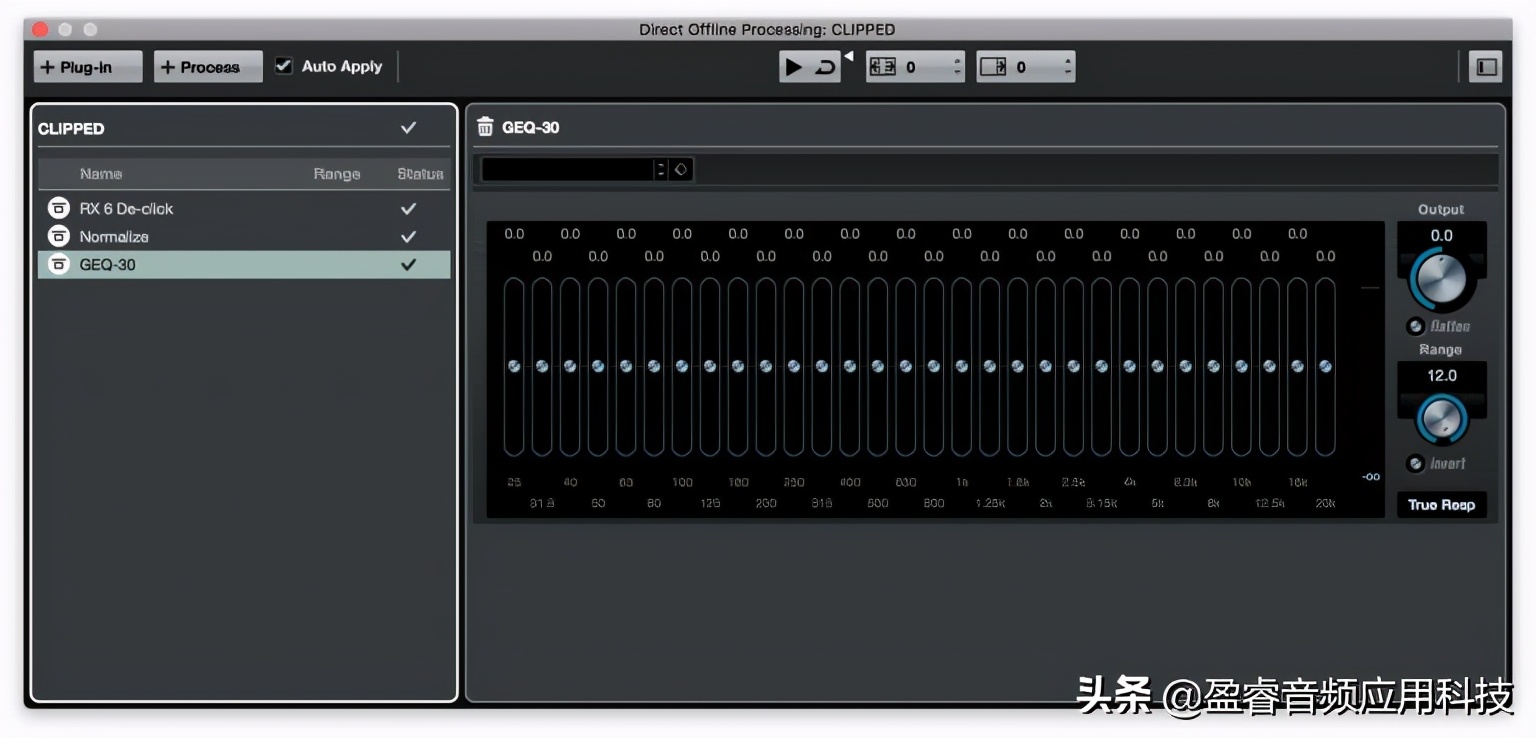Open the True Resp mode selector

click(1441, 505)
